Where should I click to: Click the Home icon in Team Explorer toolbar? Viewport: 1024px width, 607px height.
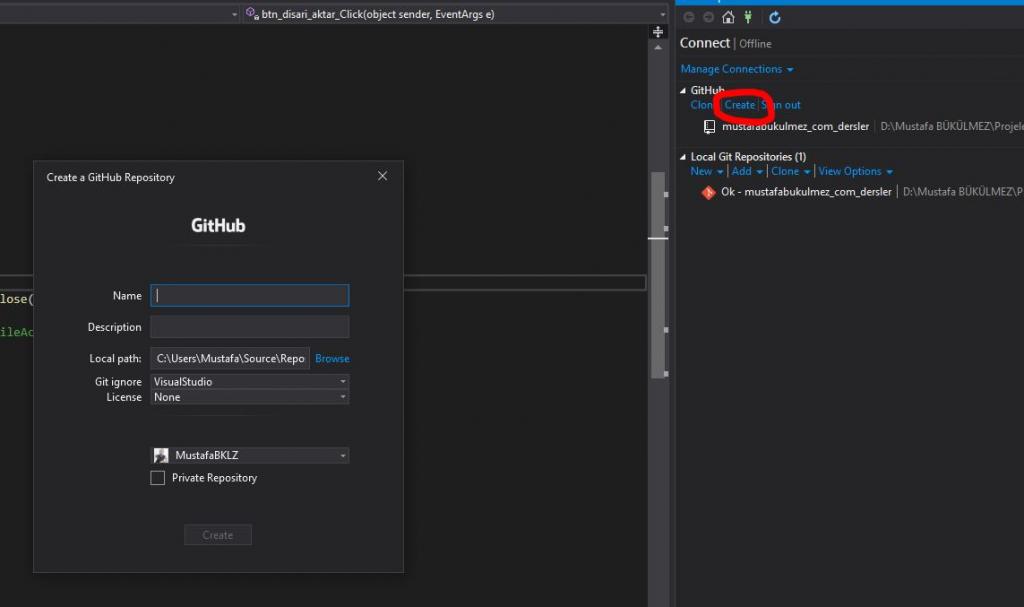click(727, 17)
